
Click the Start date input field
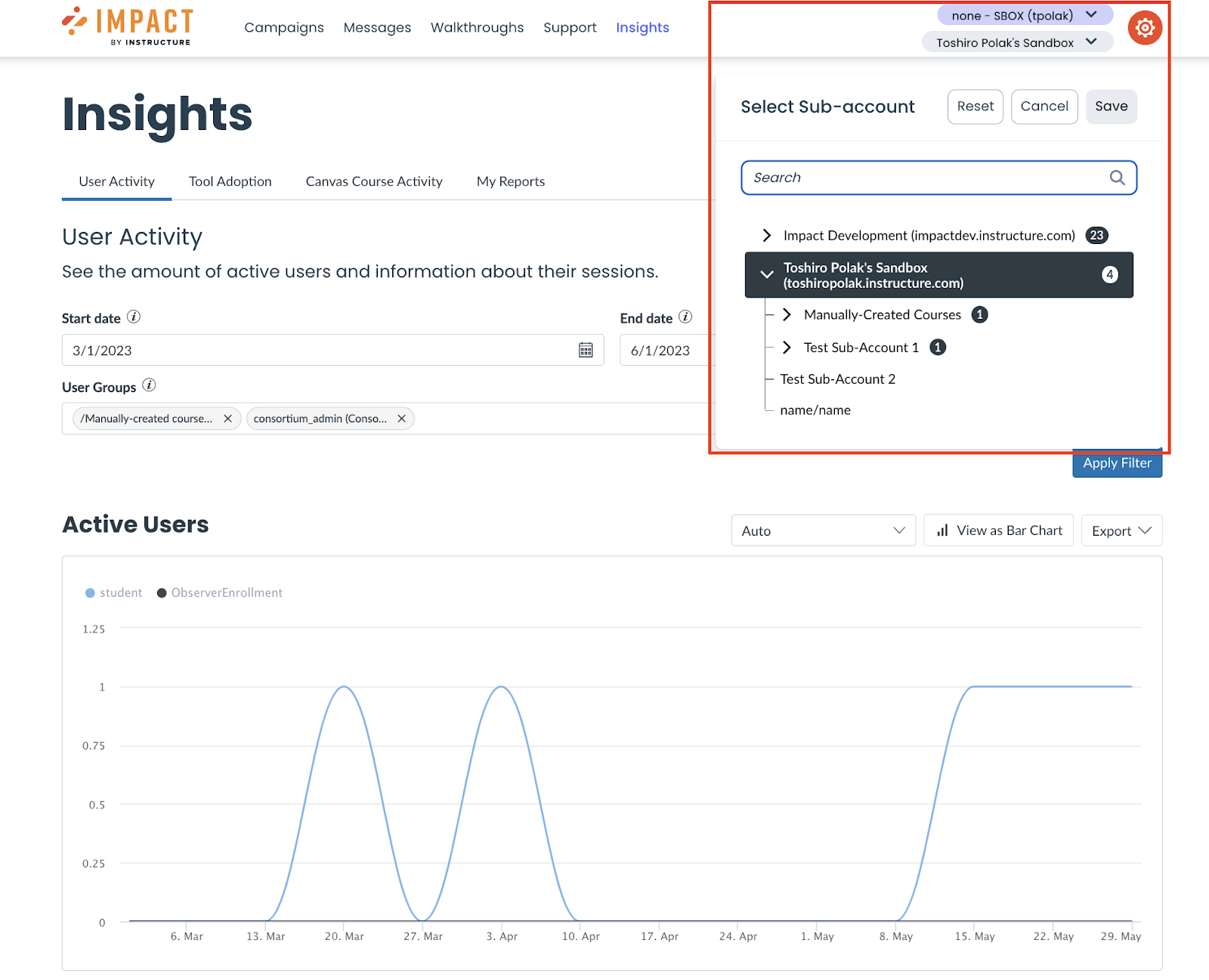333,350
